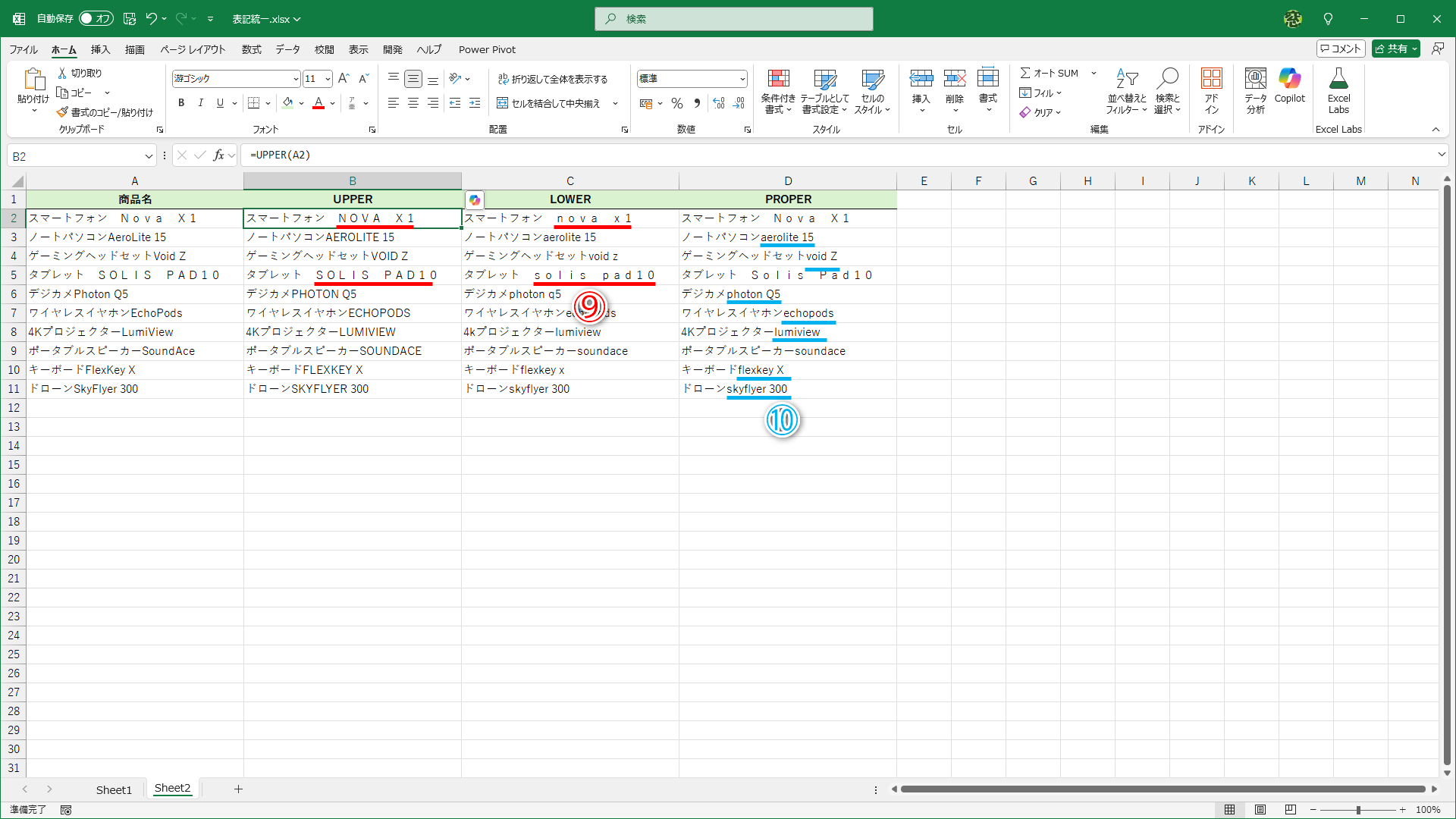
Task: Click the Sort & Filter icon
Action: click(x=1126, y=80)
